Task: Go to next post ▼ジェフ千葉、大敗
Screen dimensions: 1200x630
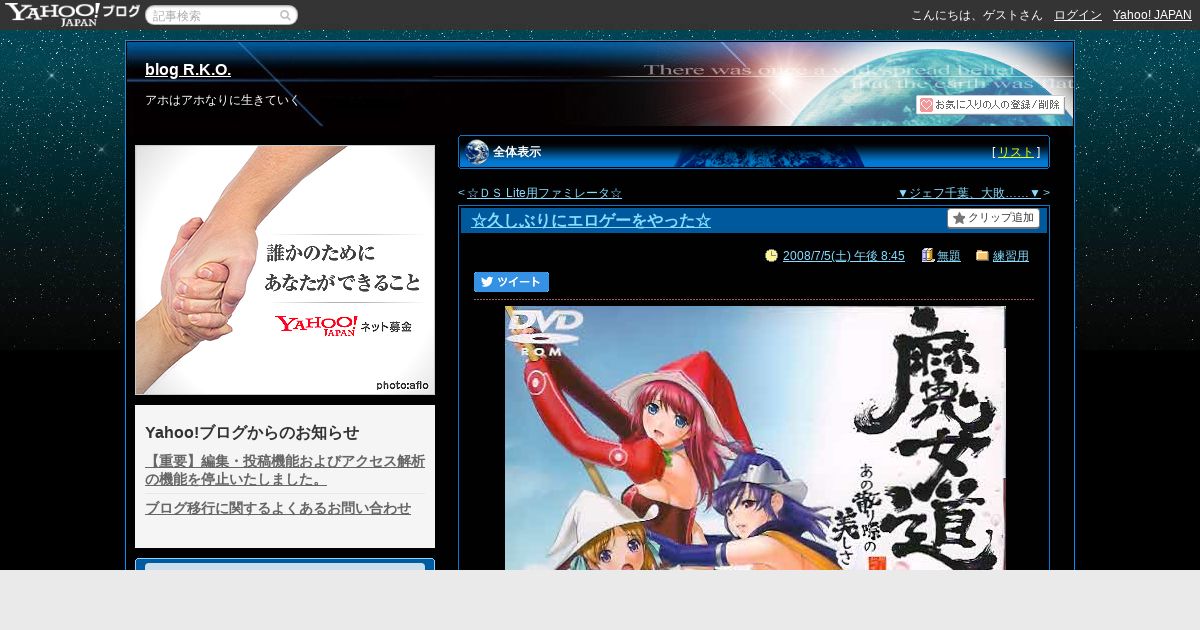Action: [x=969, y=193]
